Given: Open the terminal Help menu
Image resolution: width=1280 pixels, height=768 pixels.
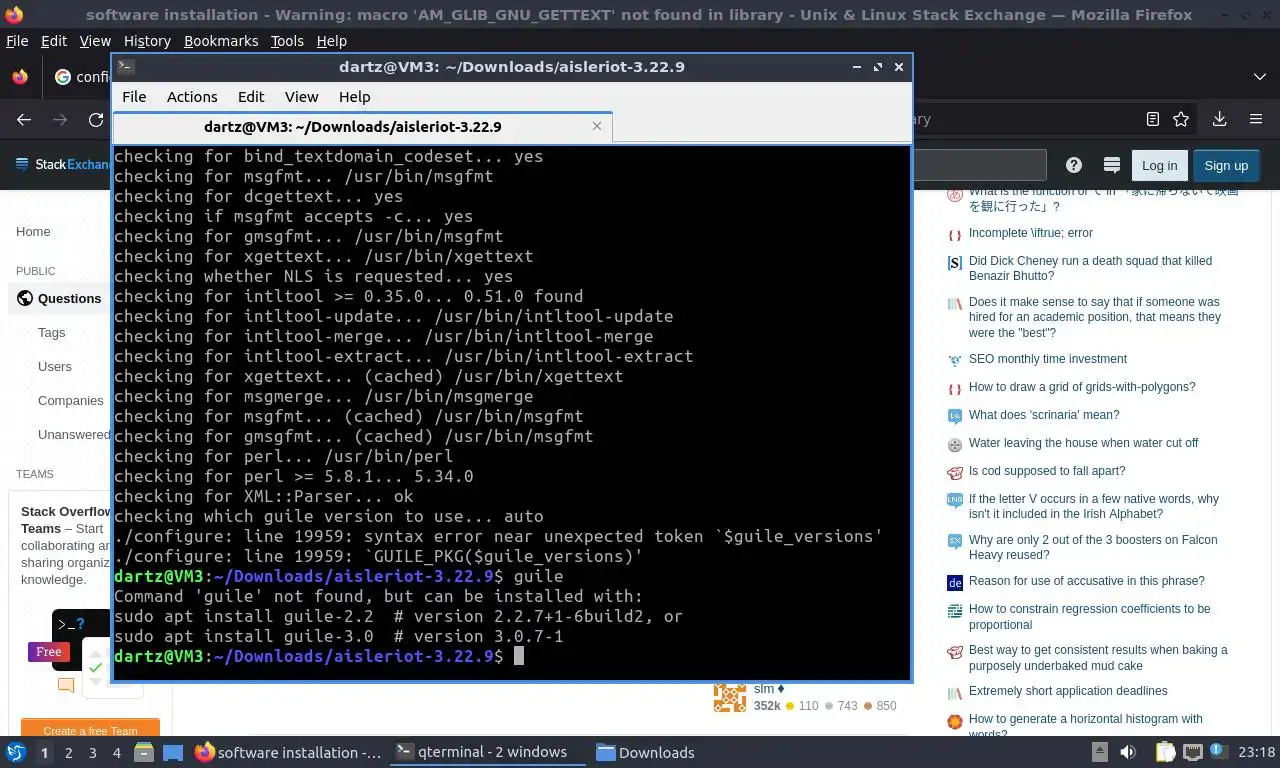Looking at the screenshot, I should (x=355, y=97).
